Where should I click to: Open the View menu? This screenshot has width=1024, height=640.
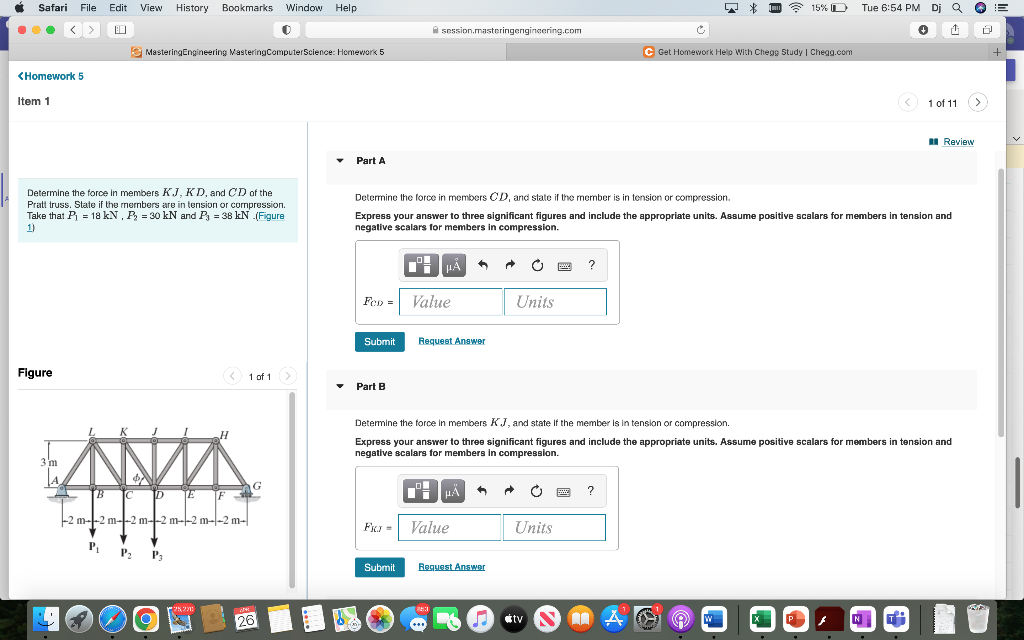(x=151, y=8)
